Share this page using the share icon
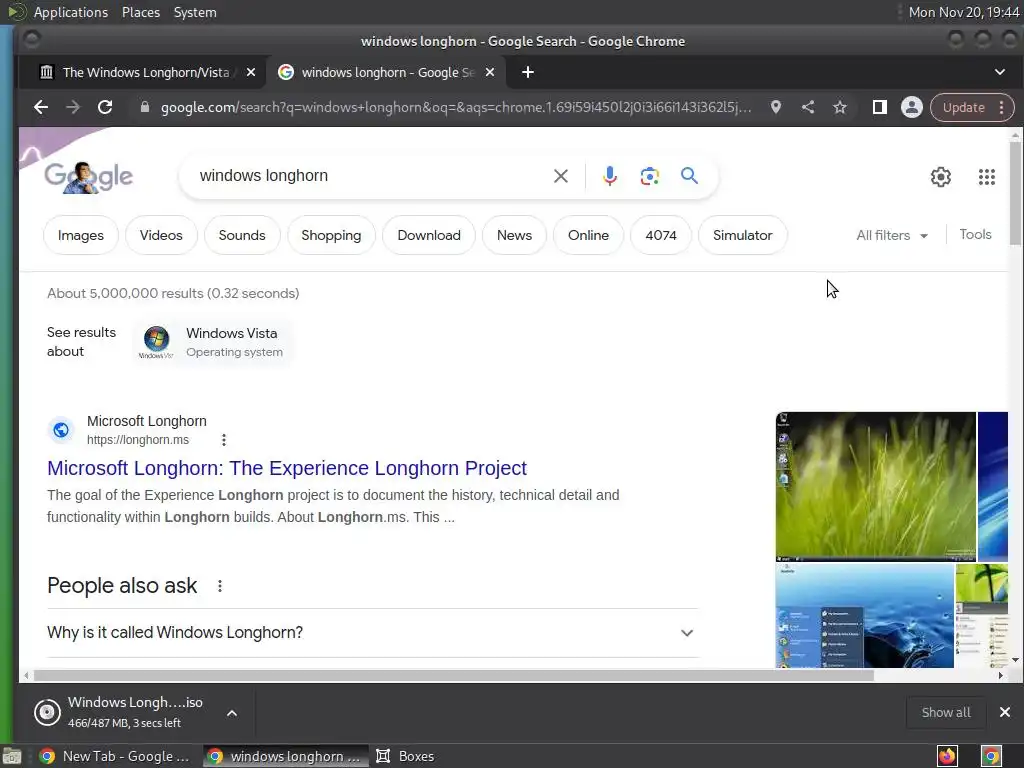The width and height of the screenshot is (1024, 768). click(x=808, y=107)
